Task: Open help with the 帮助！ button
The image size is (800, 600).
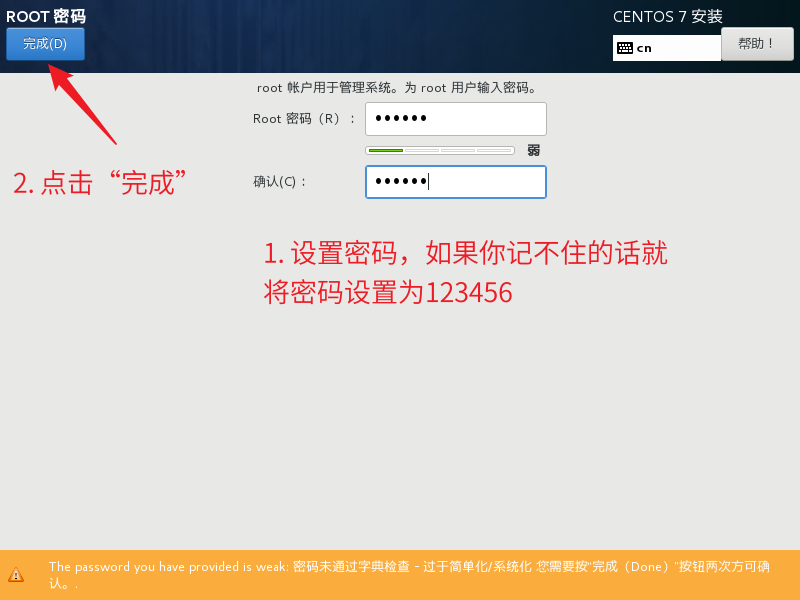Action: point(756,44)
